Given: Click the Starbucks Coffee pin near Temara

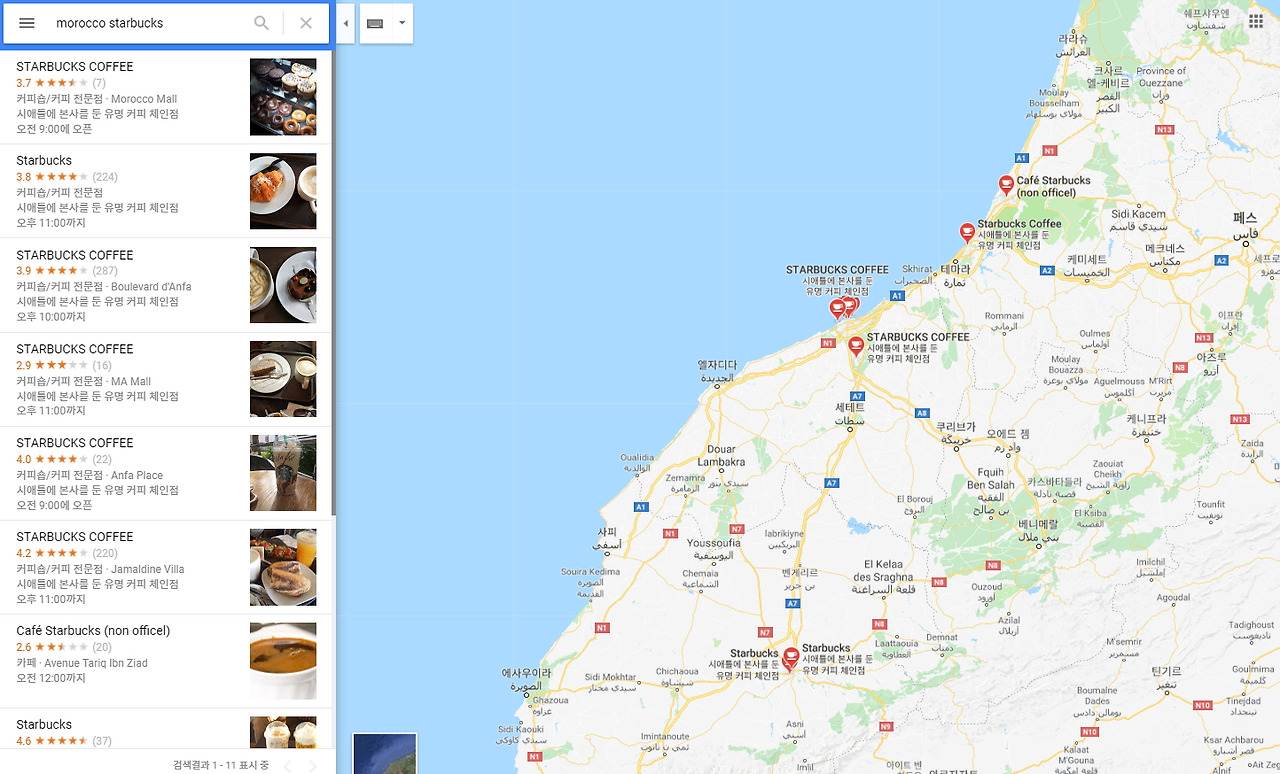Looking at the screenshot, I should click(967, 232).
